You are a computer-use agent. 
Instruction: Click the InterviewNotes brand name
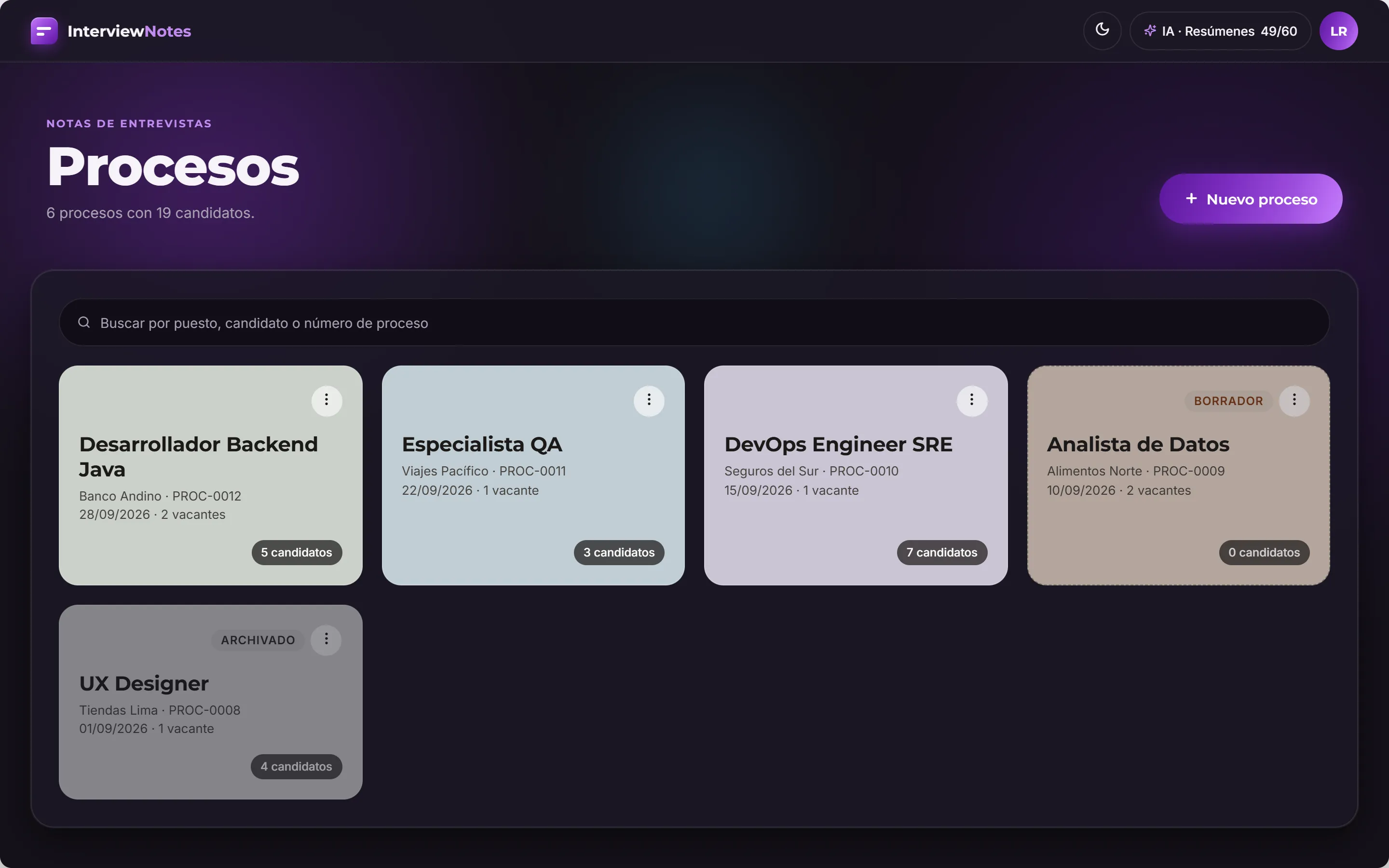click(129, 31)
